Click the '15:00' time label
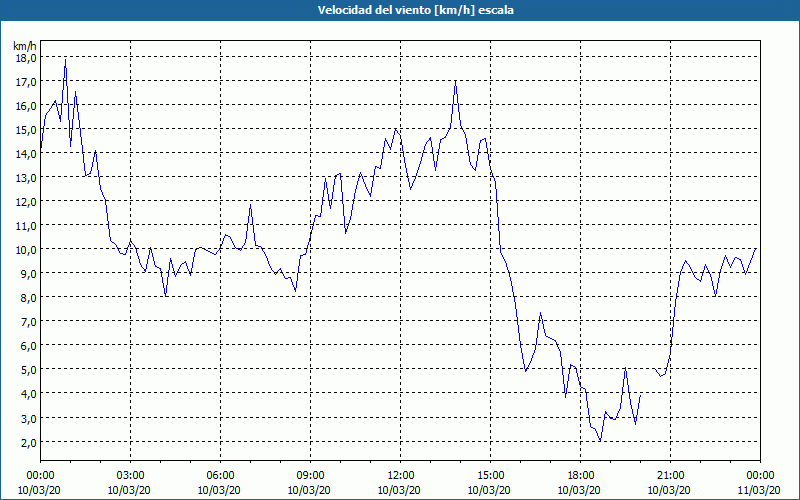This screenshot has height=500, width=800. click(490, 476)
